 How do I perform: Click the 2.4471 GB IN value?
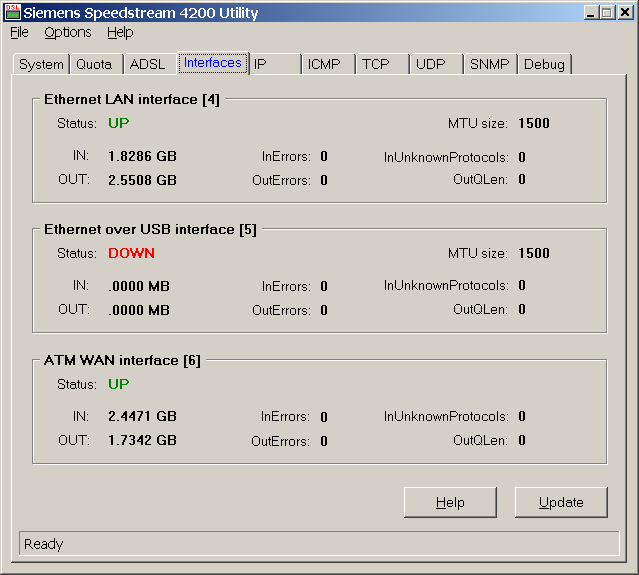point(142,416)
